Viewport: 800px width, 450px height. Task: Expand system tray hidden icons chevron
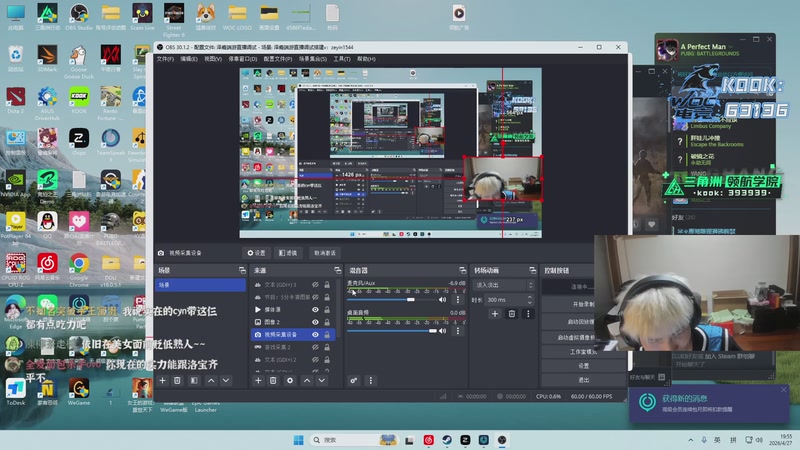(690, 440)
